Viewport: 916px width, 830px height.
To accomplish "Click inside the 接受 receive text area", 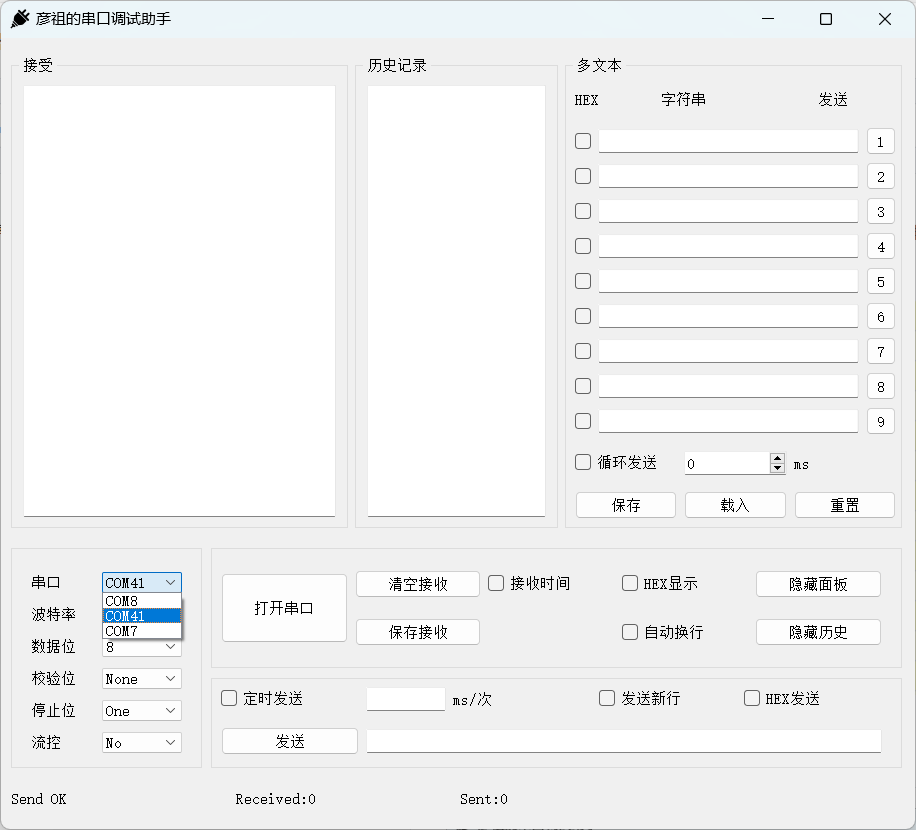I will 179,301.
